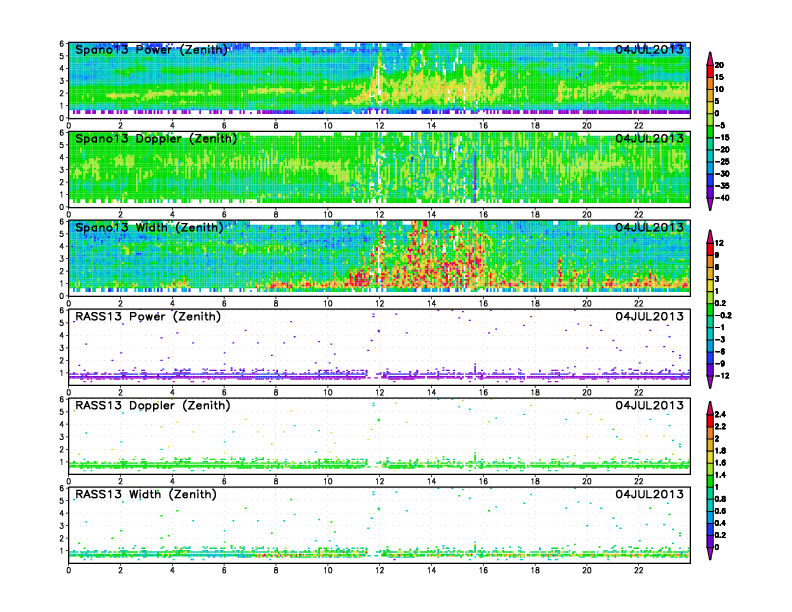Screen dimensions: 792x612
Task: Click the '-25' label on top colorbar
Action: click(x=722, y=162)
